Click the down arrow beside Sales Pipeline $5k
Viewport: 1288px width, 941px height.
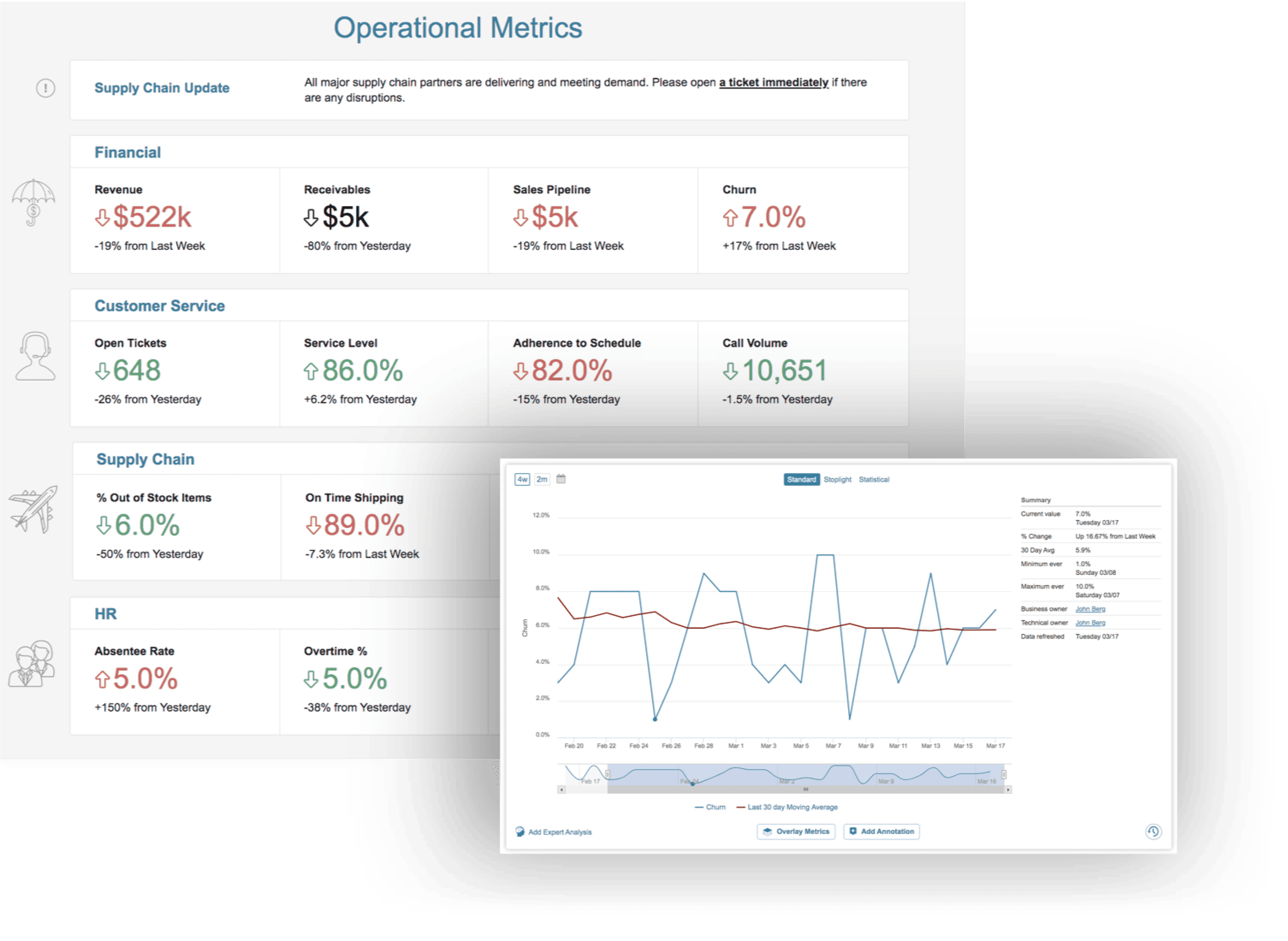520,218
